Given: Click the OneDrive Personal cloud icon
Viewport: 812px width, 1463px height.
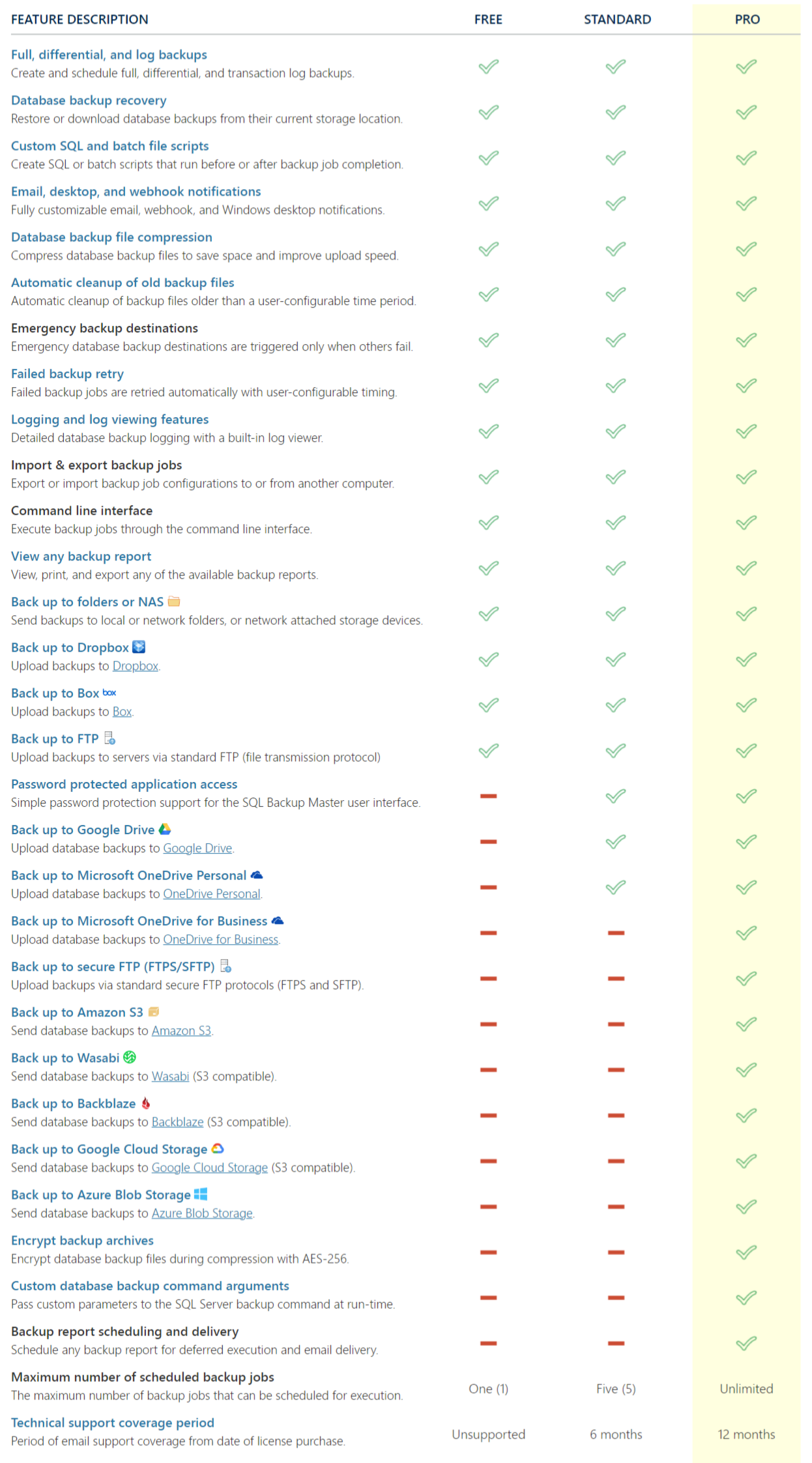Looking at the screenshot, I should click(257, 875).
